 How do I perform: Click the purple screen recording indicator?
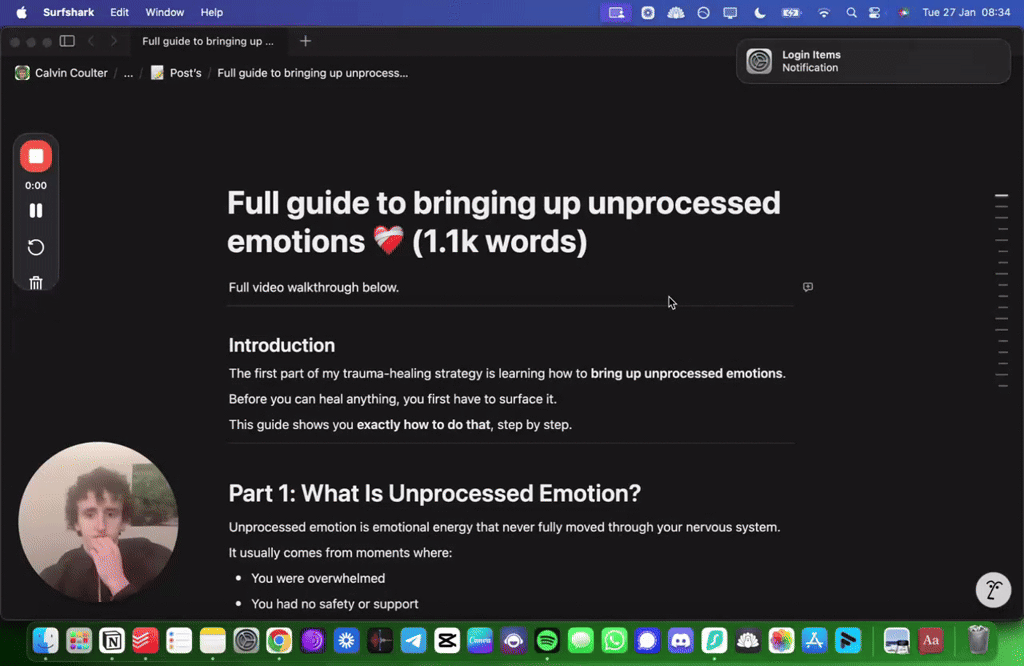click(617, 12)
